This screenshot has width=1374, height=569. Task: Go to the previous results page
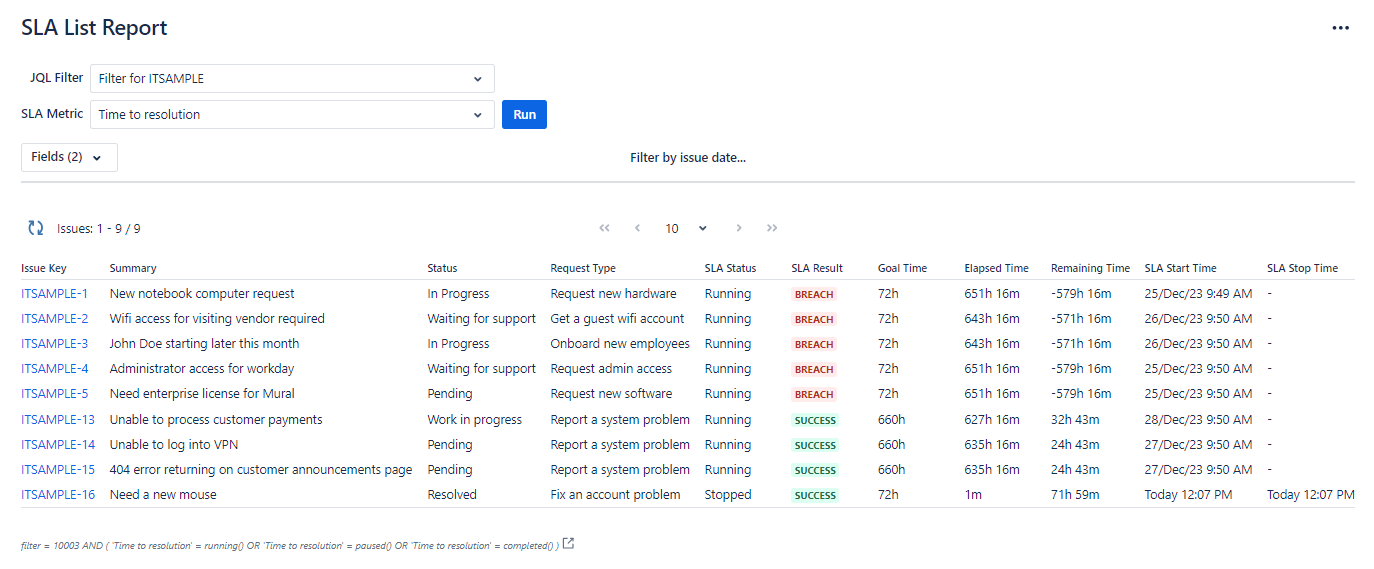tap(637, 228)
